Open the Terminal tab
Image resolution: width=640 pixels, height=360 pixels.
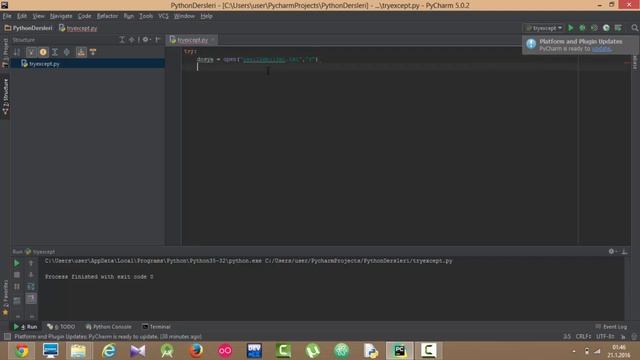point(156,327)
